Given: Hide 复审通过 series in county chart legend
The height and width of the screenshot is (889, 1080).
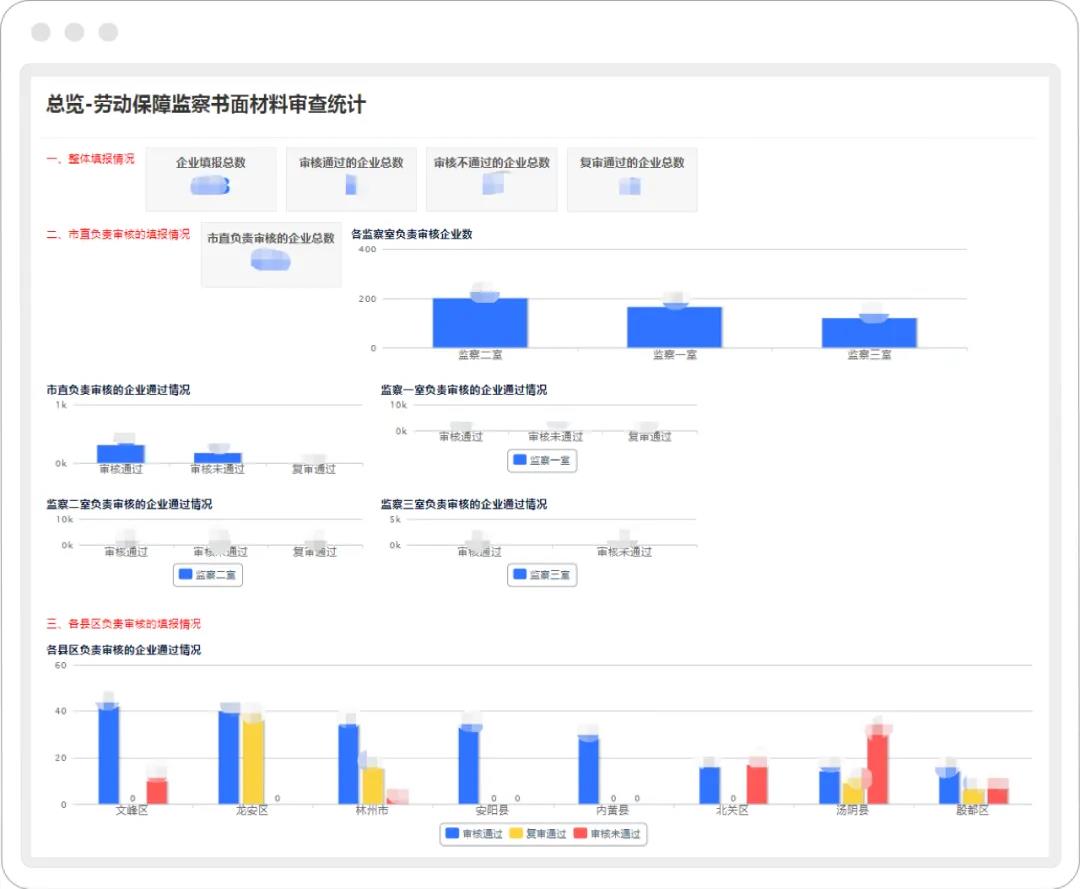Looking at the screenshot, I should point(538,833).
